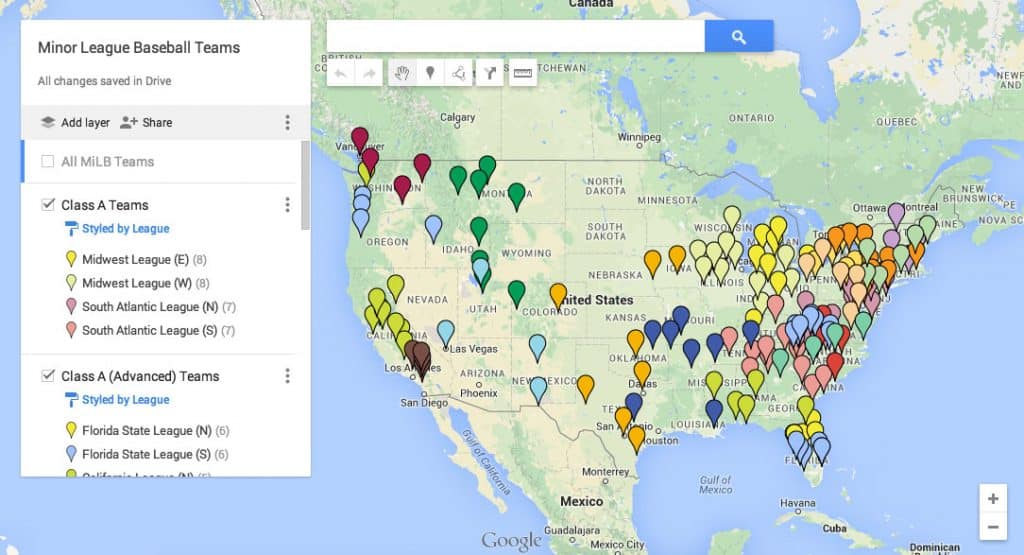The height and width of the screenshot is (555, 1024).
Task: Open the Class A Teams layer options menu
Action: (x=287, y=205)
